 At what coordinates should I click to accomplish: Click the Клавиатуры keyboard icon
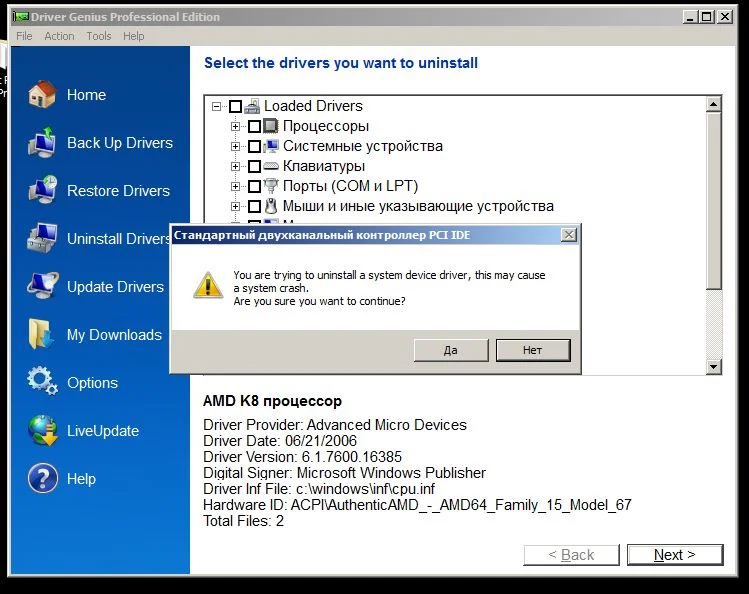coord(271,166)
